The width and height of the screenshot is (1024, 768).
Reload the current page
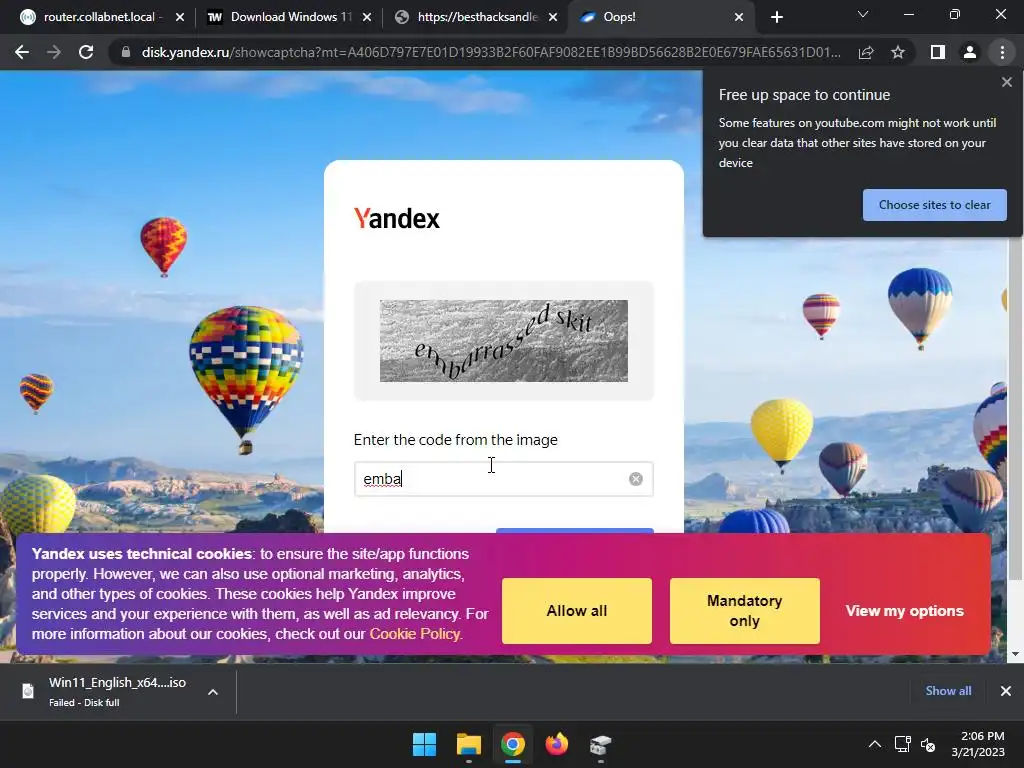coord(86,52)
